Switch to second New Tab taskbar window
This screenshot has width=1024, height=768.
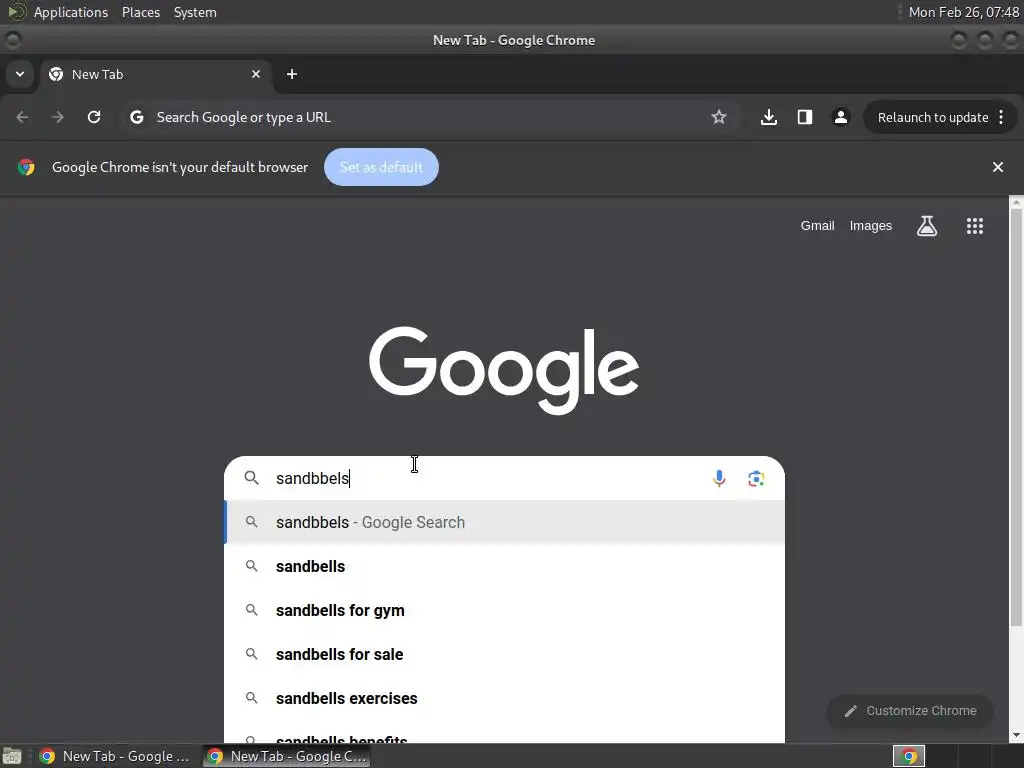287,756
